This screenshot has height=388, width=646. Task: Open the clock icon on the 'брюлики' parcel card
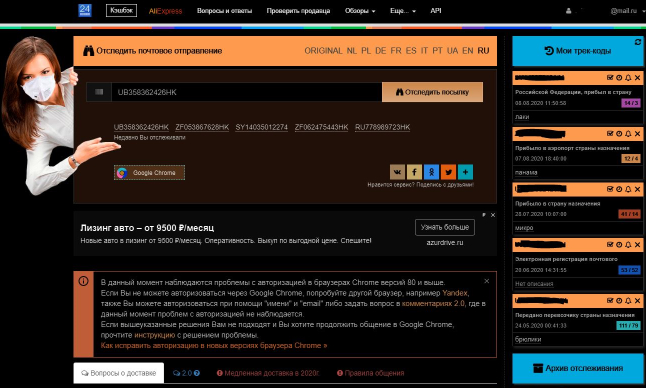click(x=619, y=301)
